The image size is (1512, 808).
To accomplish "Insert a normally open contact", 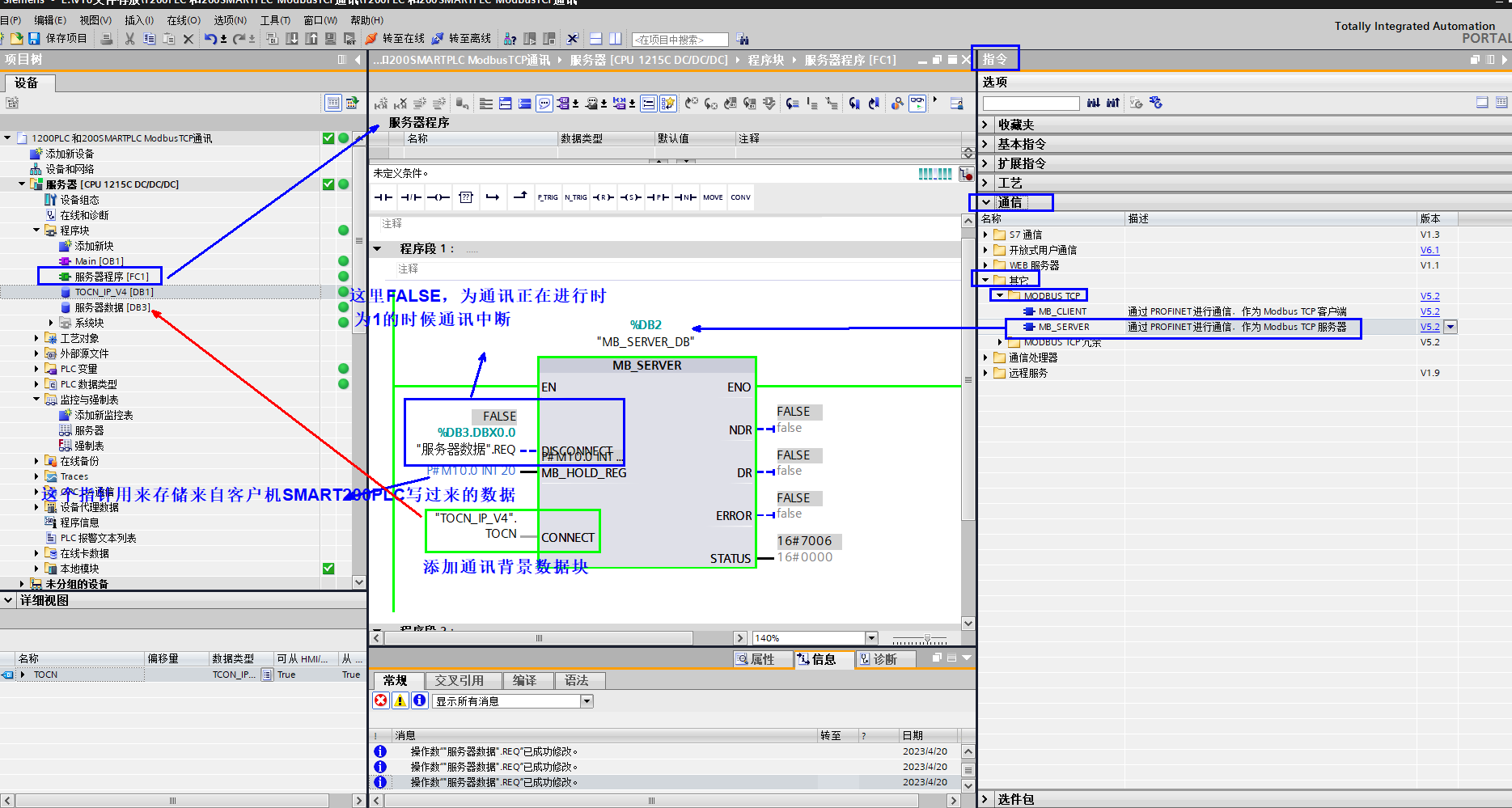I will point(382,197).
